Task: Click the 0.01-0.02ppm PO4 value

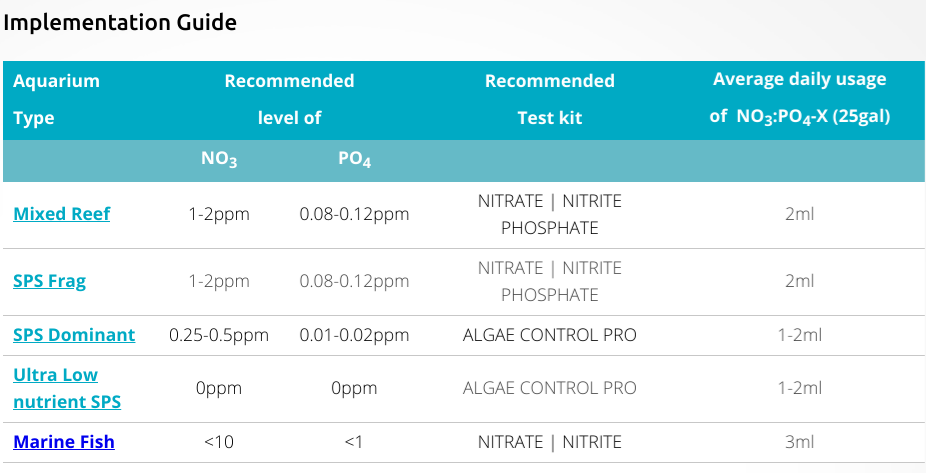Action: click(354, 335)
